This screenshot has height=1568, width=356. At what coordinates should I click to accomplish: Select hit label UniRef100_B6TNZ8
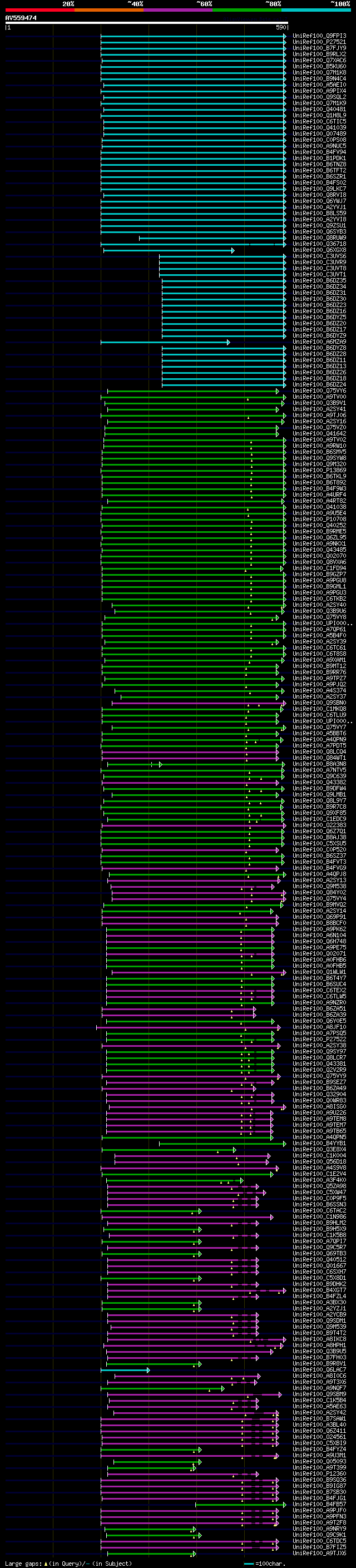pyautogui.click(x=319, y=164)
